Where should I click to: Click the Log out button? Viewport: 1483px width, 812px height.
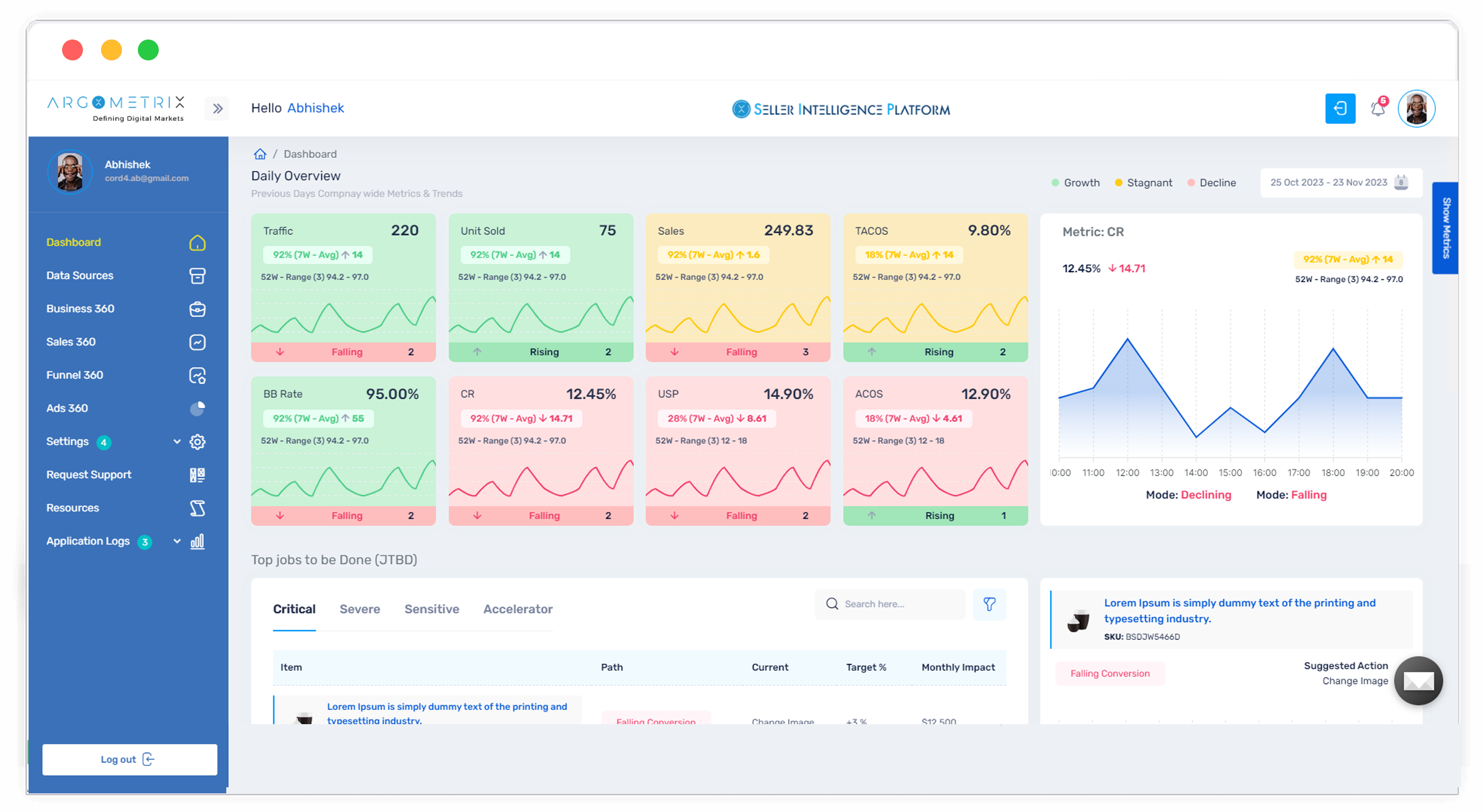(130, 760)
